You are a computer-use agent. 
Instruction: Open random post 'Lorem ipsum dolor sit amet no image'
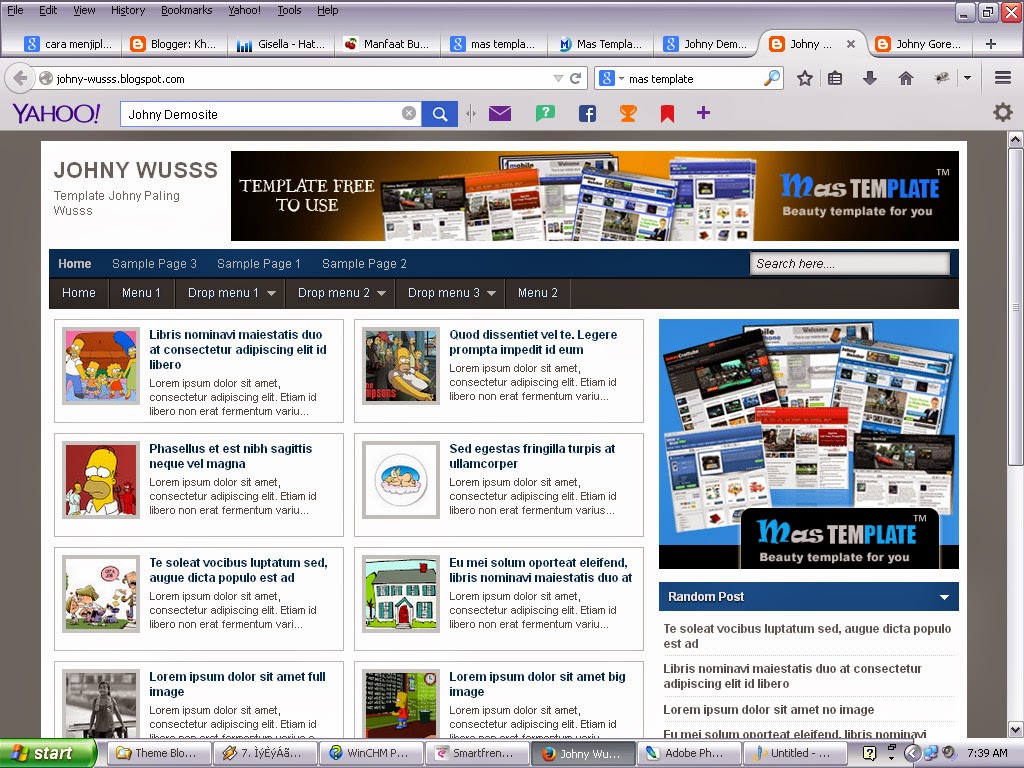(x=769, y=709)
